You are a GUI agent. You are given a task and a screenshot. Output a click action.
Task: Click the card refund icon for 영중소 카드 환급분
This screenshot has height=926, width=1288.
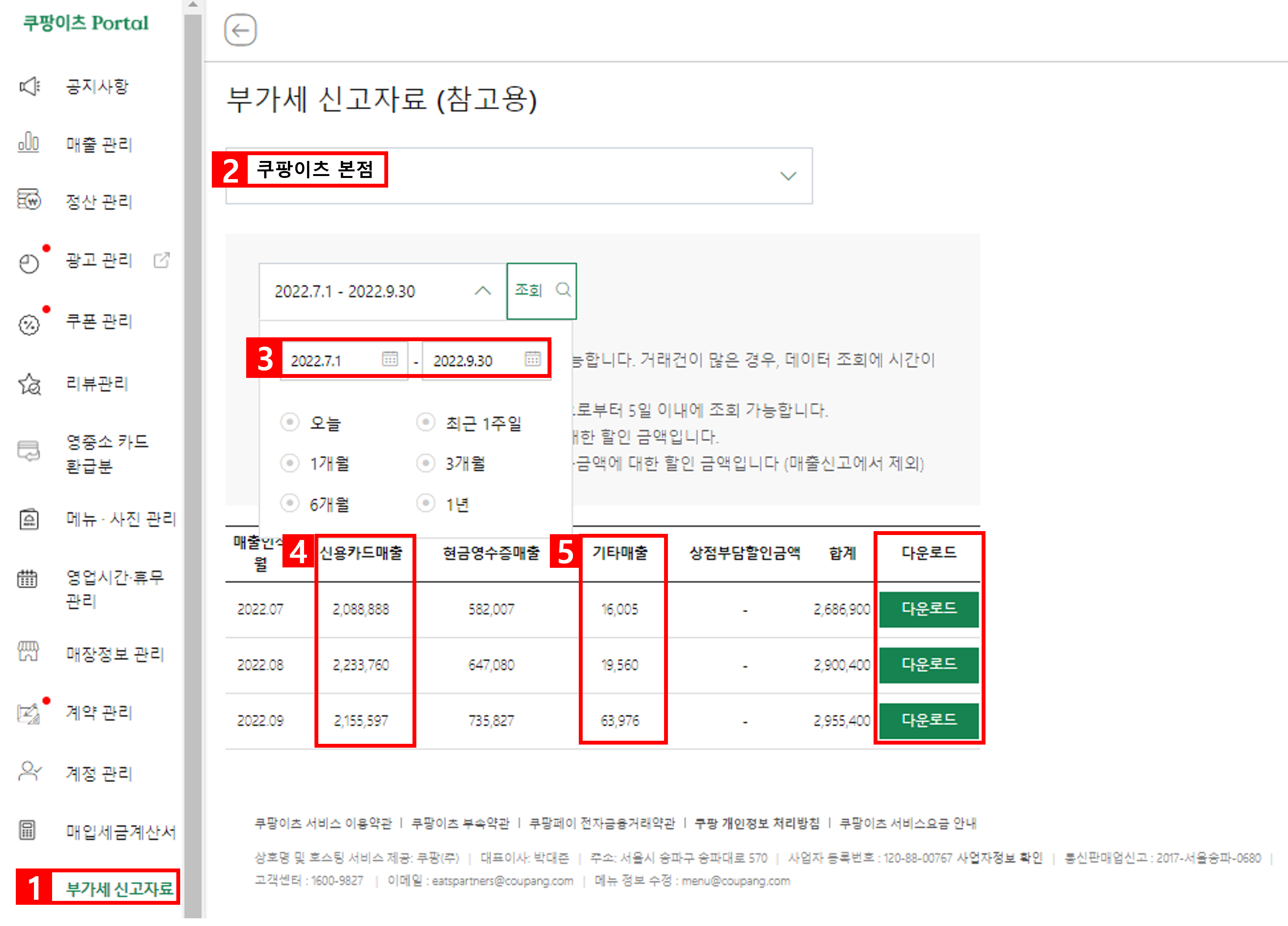point(29,451)
